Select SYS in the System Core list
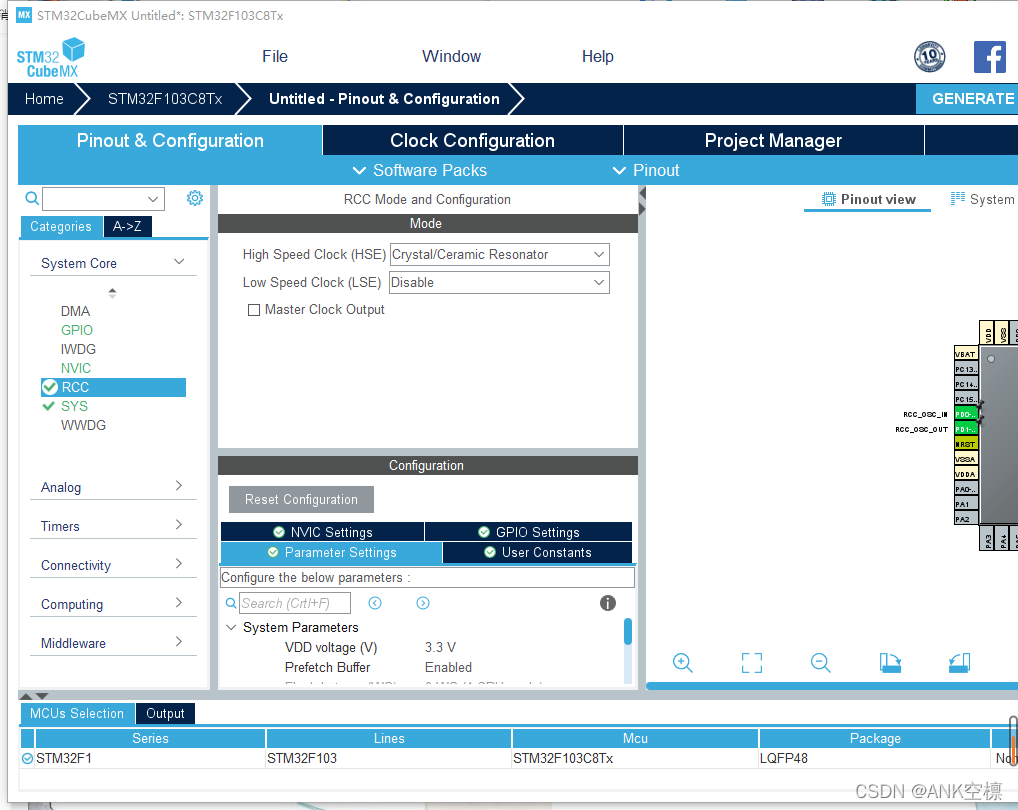Viewport: 1018px width, 810px height. [74, 406]
